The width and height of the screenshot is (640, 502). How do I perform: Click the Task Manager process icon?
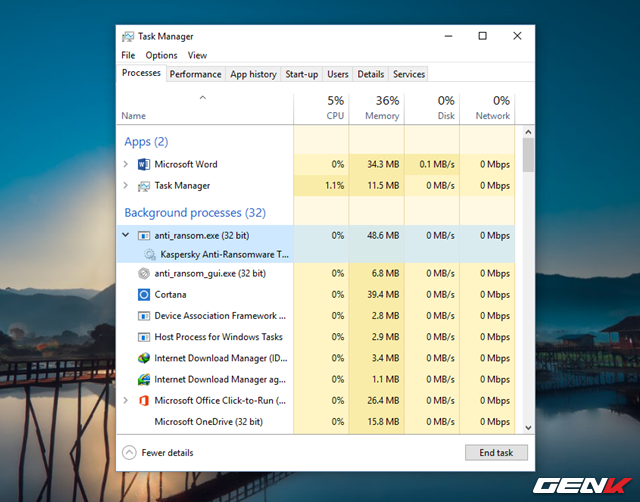(144, 186)
